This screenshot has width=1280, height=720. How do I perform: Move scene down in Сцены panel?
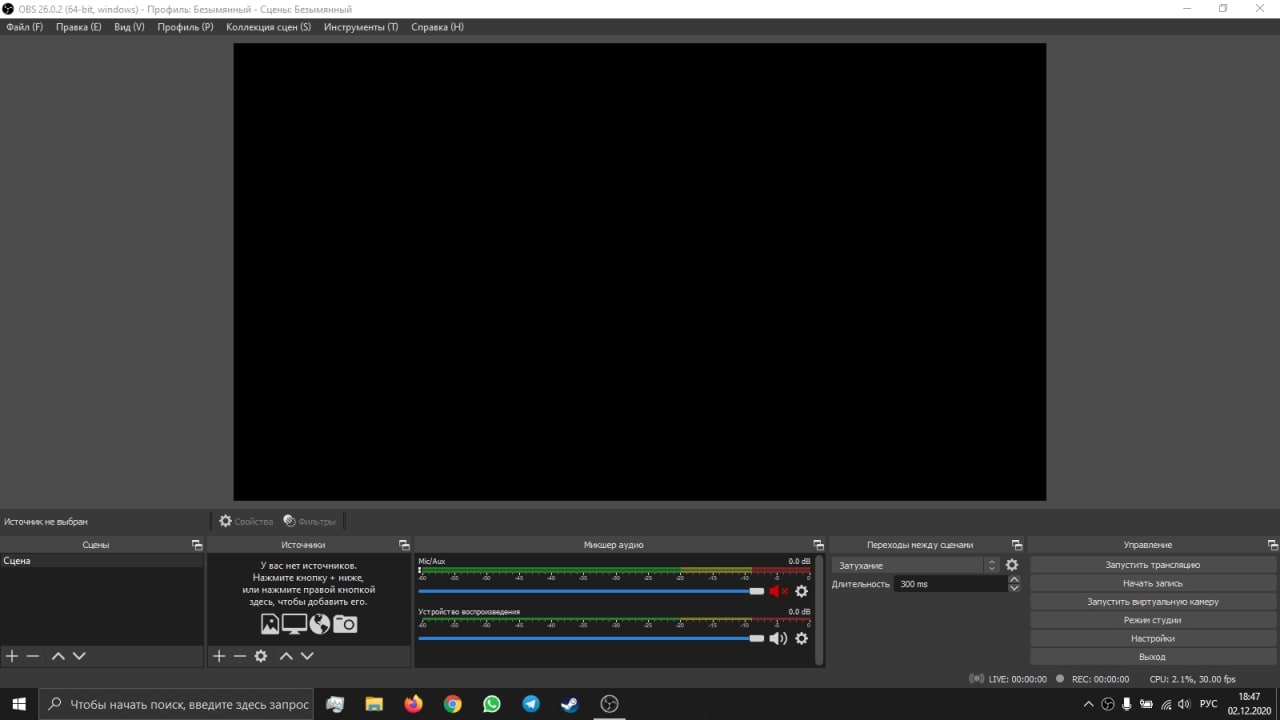[x=79, y=656]
